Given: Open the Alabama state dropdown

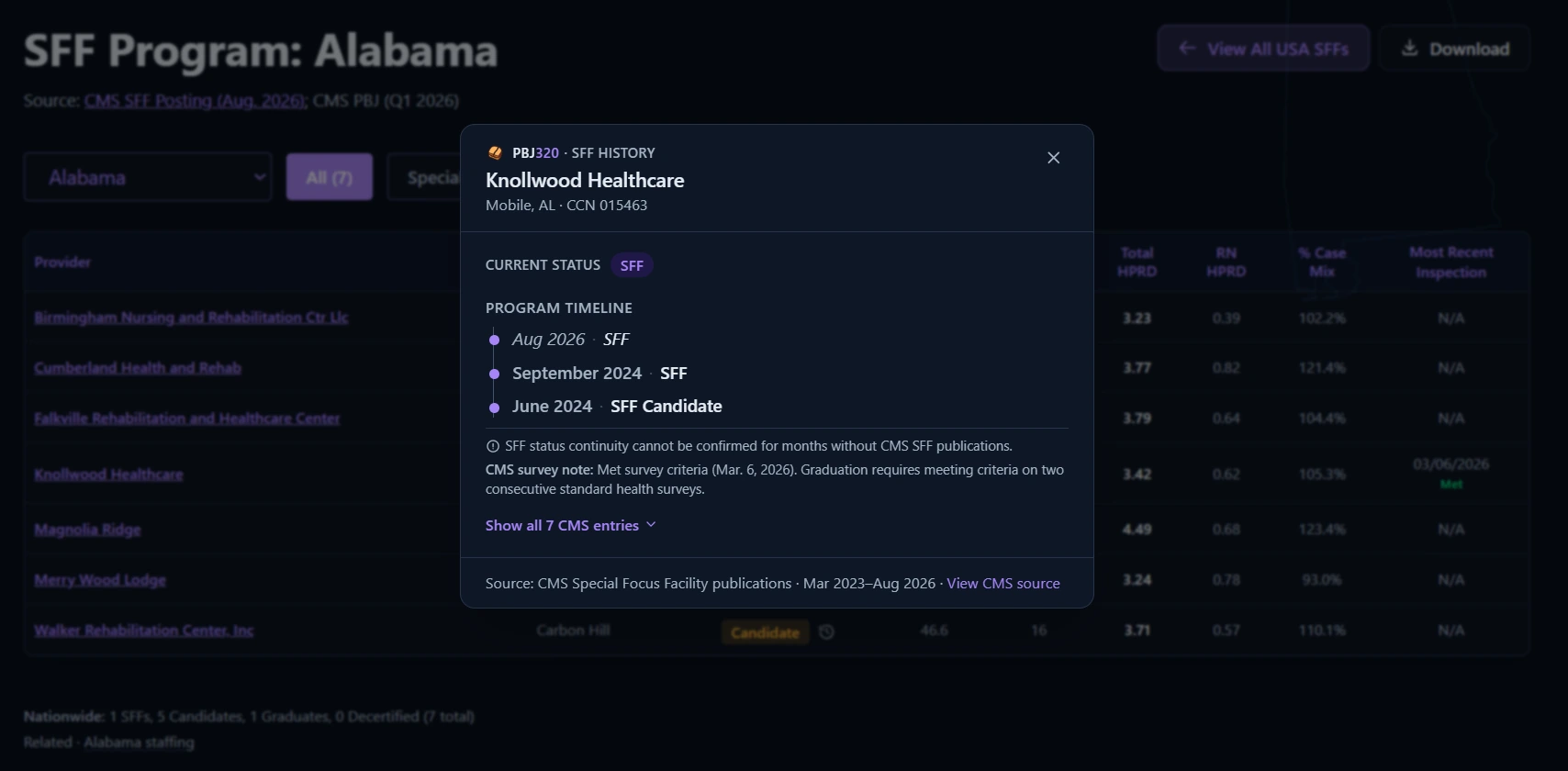Looking at the screenshot, I should [148, 177].
